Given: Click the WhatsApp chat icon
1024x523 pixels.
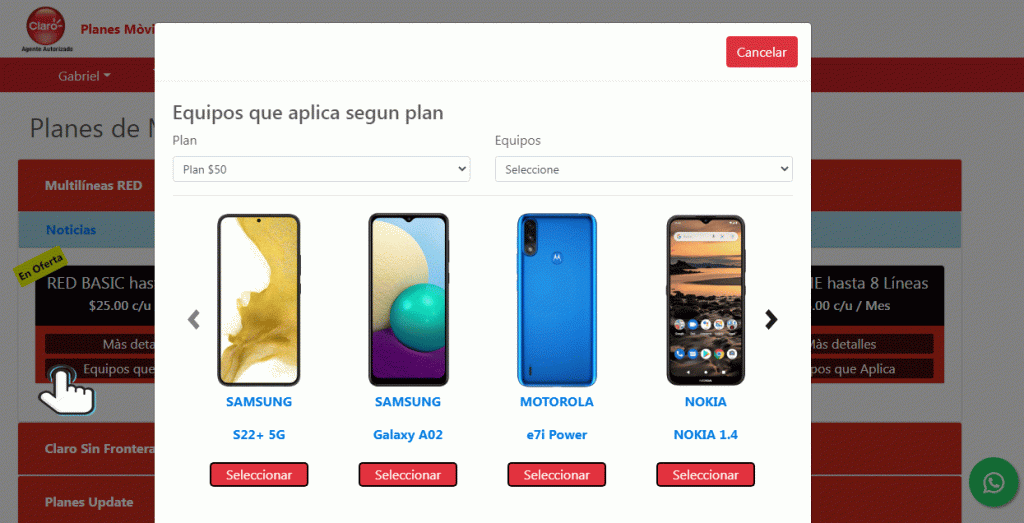Looking at the screenshot, I should [x=993, y=483].
